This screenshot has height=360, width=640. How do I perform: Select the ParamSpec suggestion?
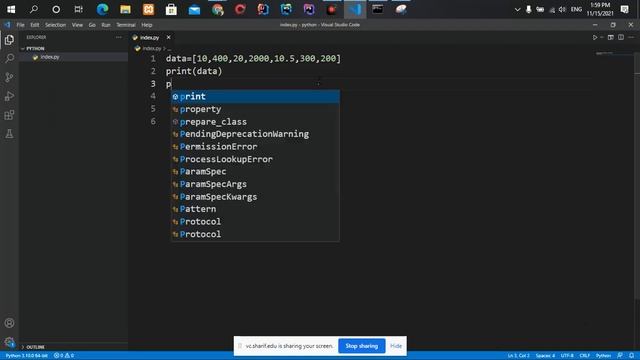coord(255,172)
